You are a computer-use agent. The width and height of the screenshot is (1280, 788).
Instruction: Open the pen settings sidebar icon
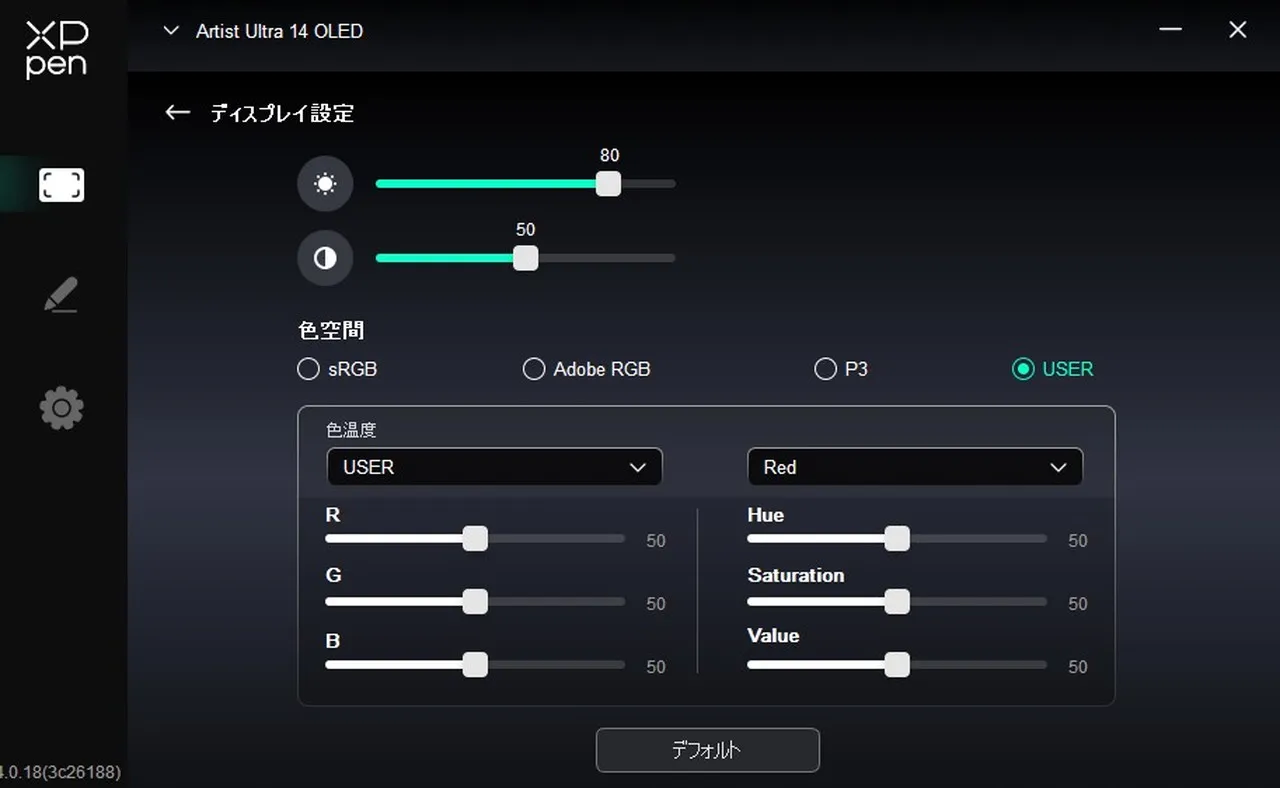click(x=61, y=295)
